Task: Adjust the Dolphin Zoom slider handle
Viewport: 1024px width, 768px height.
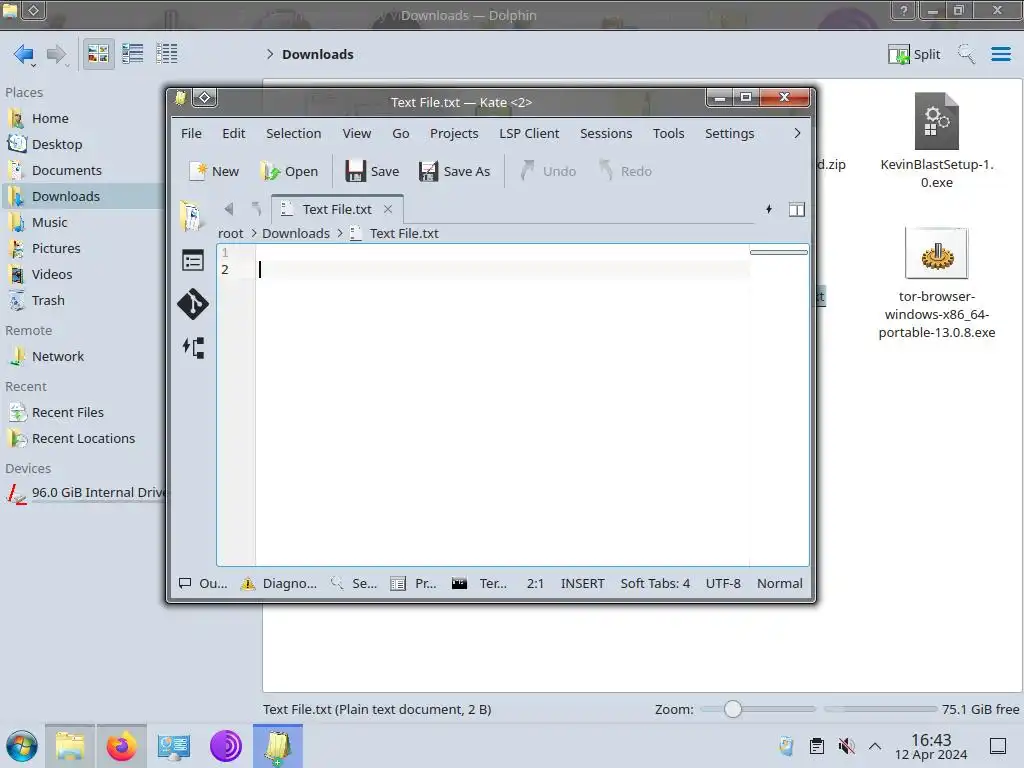Action: click(x=733, y=709)
